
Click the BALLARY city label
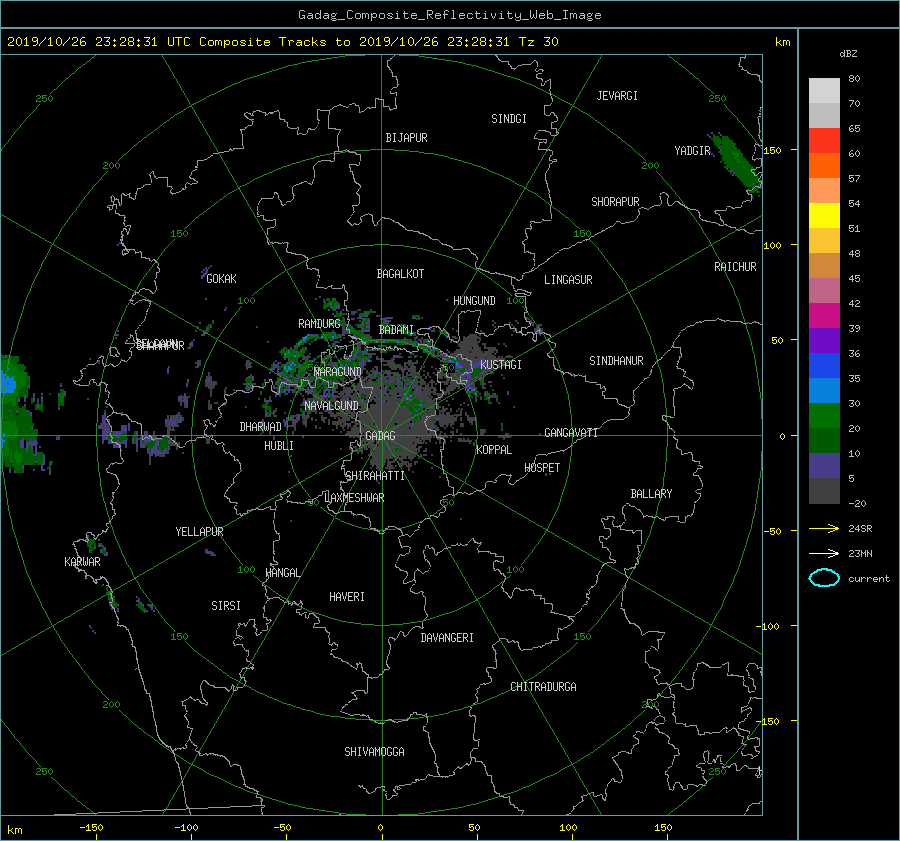point(651,494)
